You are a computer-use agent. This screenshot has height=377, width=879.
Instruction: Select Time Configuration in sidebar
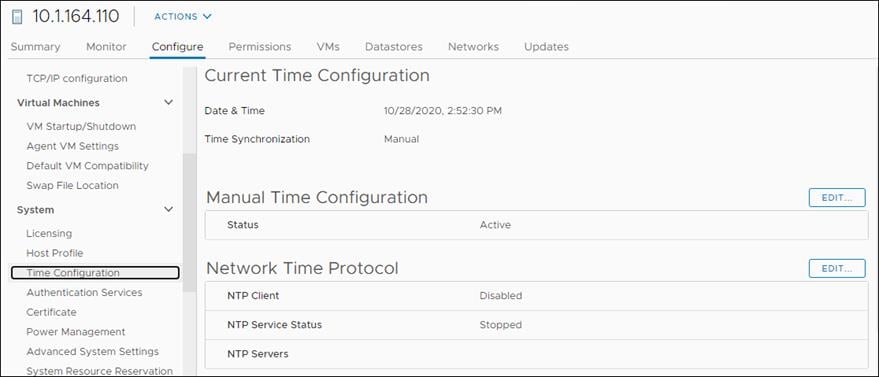95,273
